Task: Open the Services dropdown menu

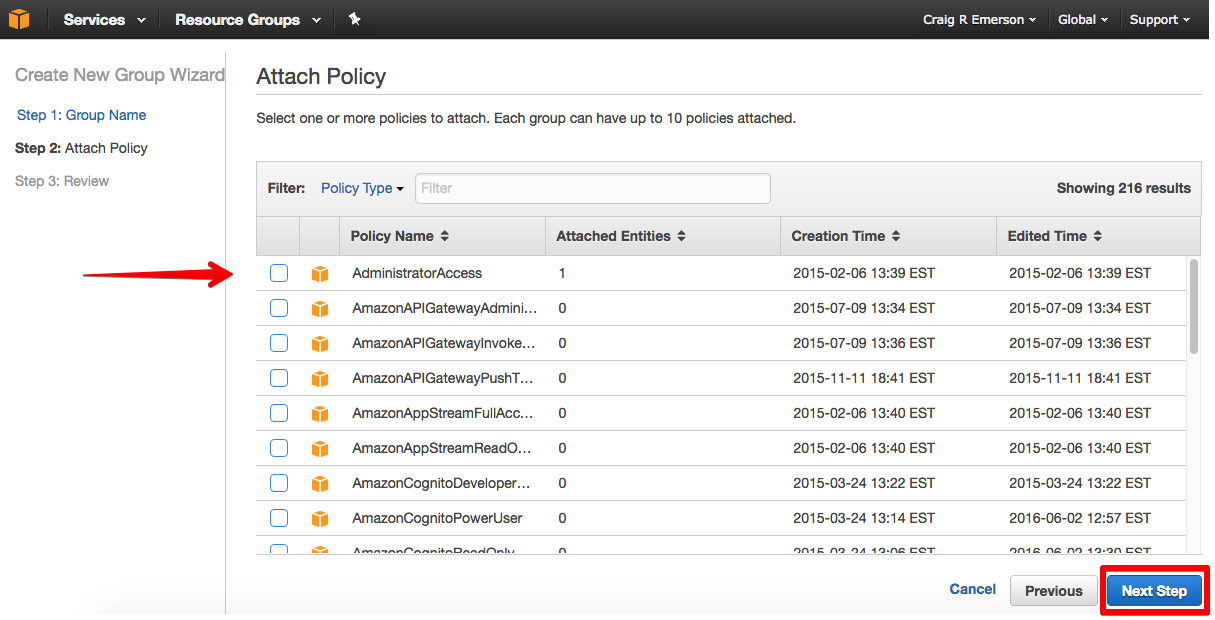Action: coord(104,20)
